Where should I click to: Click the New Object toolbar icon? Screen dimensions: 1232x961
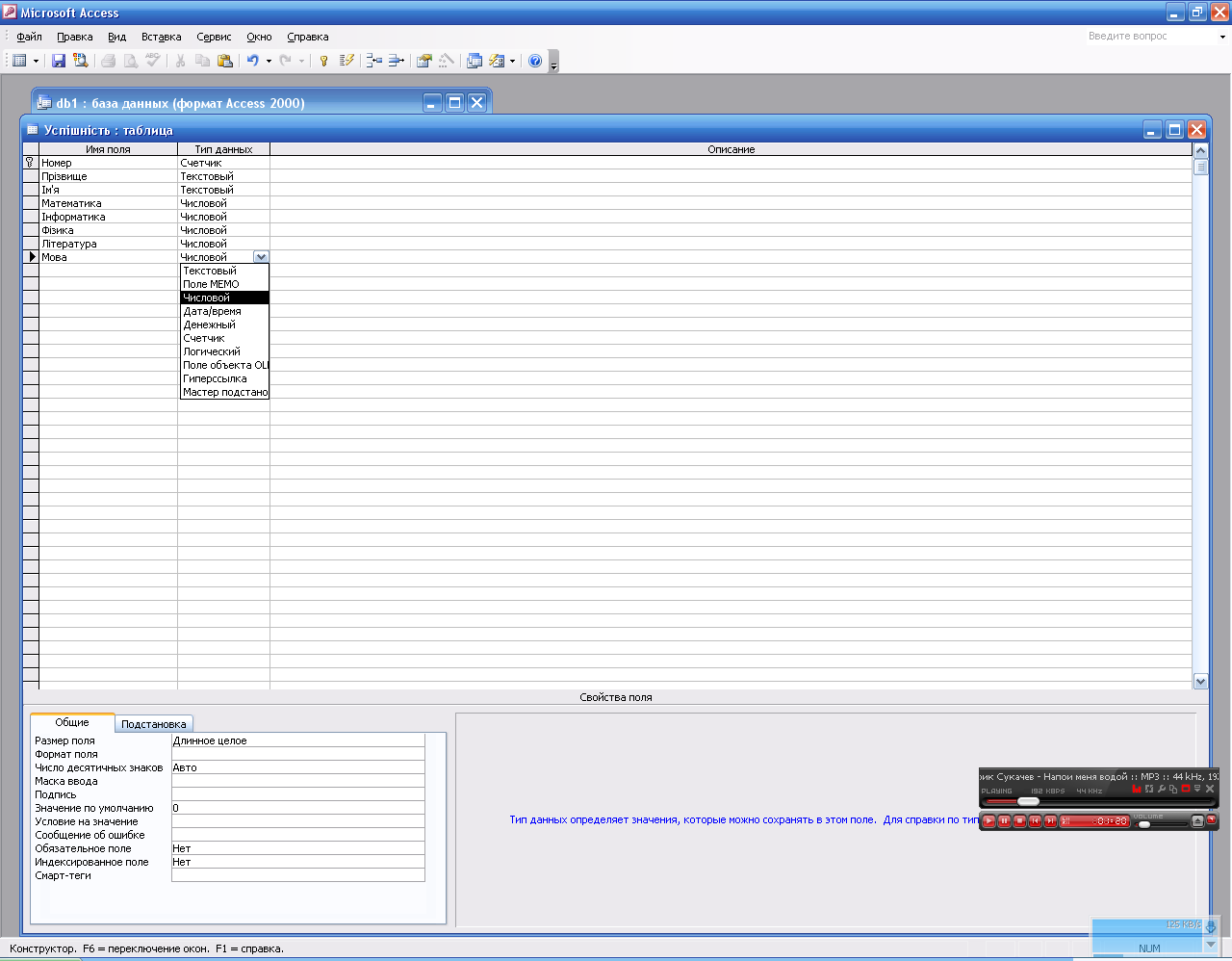click(x=497, y=61)
